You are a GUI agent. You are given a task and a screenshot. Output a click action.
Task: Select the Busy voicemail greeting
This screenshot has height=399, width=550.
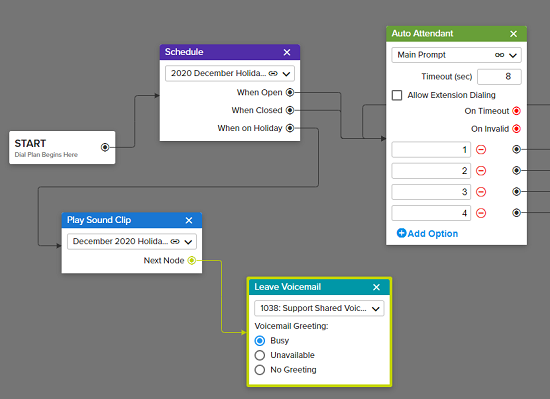pos(260,340)
